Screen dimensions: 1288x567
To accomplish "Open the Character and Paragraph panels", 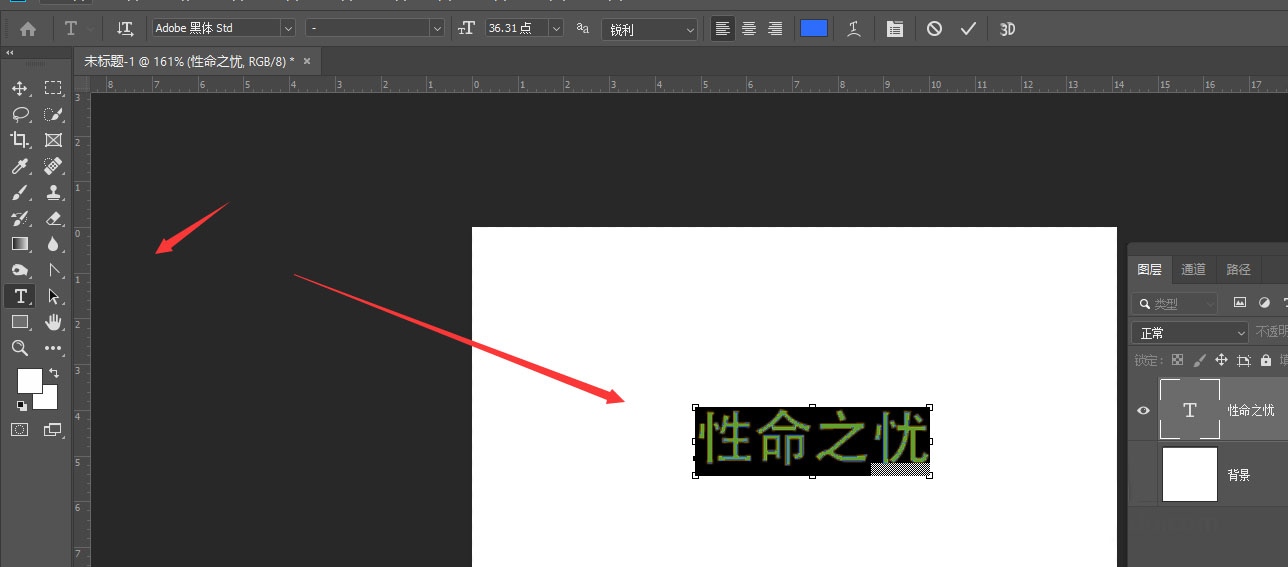I will (895, 29).
